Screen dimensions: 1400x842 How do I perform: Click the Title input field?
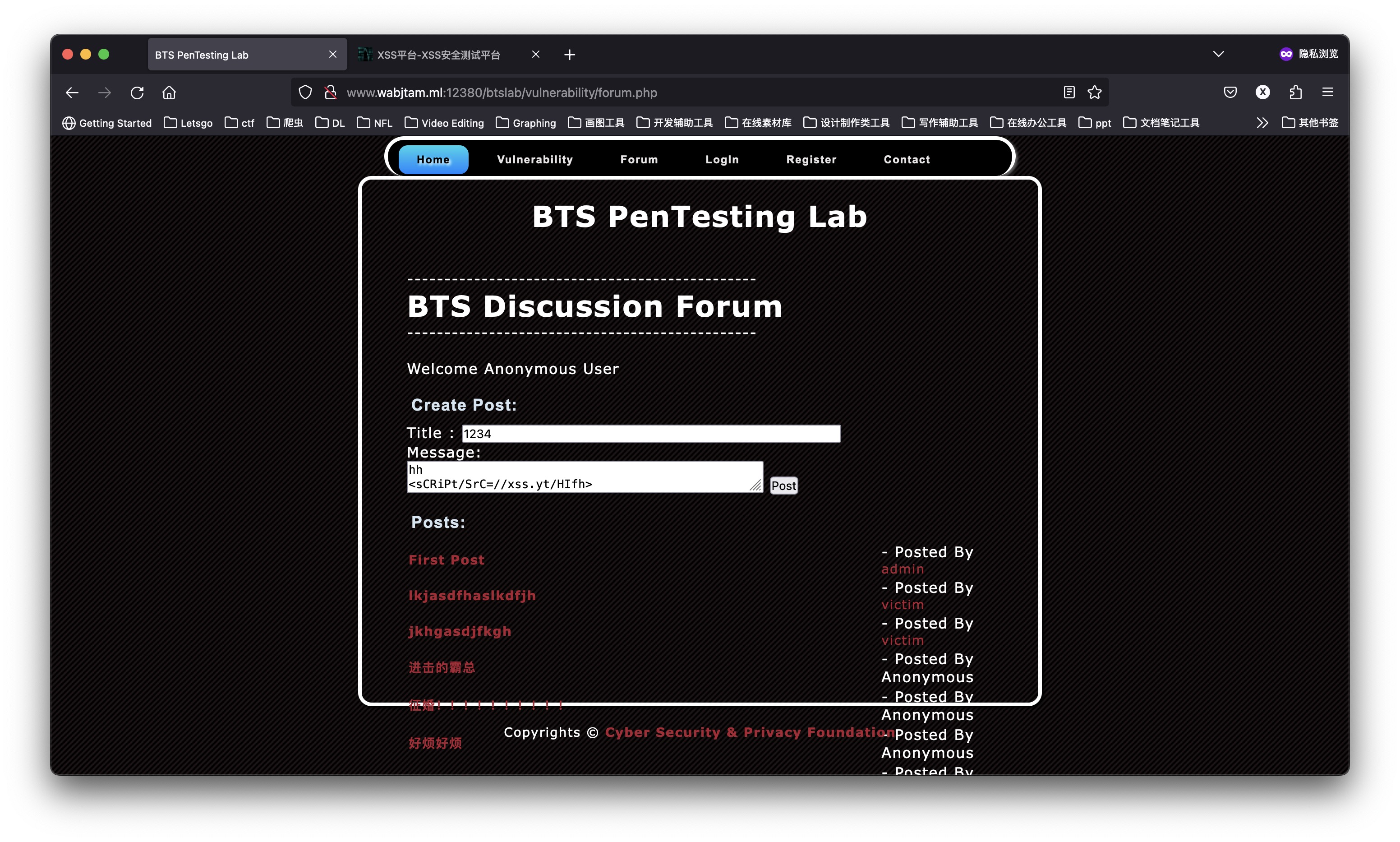650,434
